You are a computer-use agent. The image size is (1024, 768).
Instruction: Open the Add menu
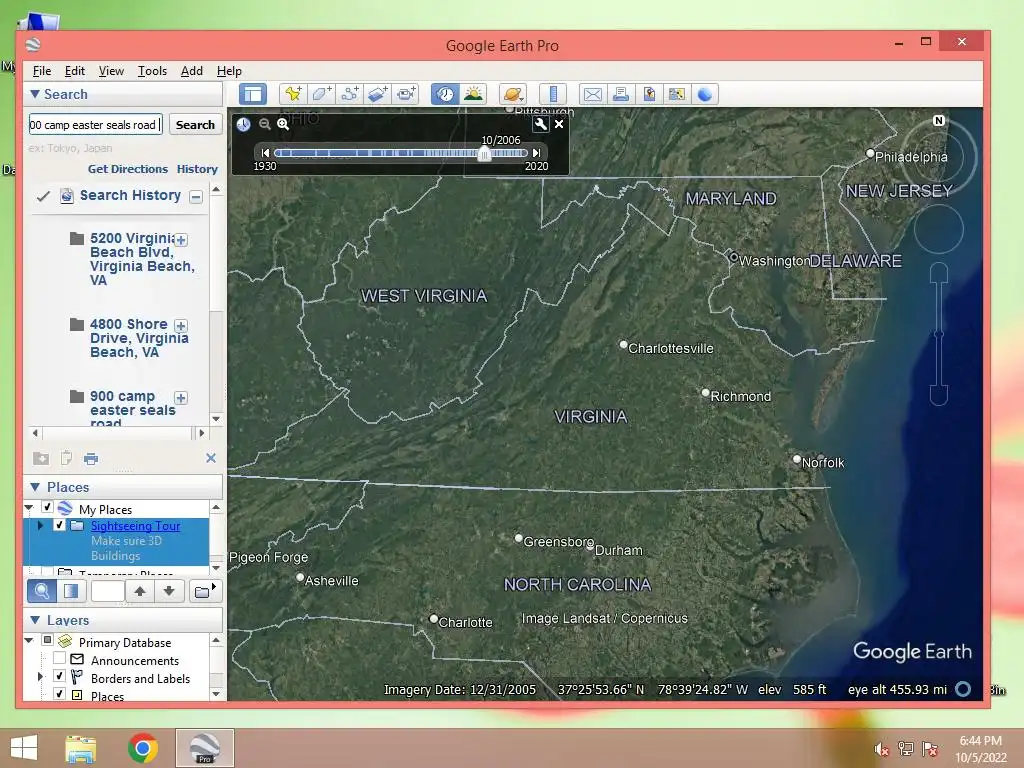191,71
